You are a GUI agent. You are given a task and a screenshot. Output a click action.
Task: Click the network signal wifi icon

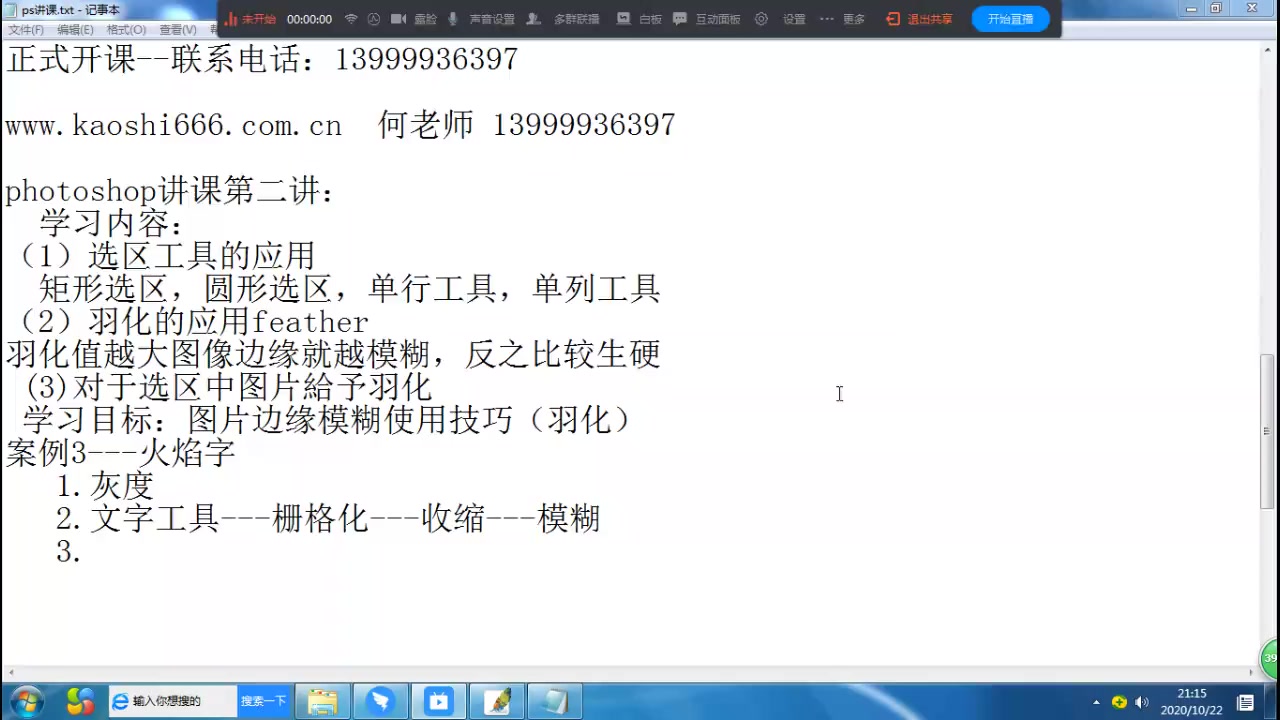[x=351, y=19]
